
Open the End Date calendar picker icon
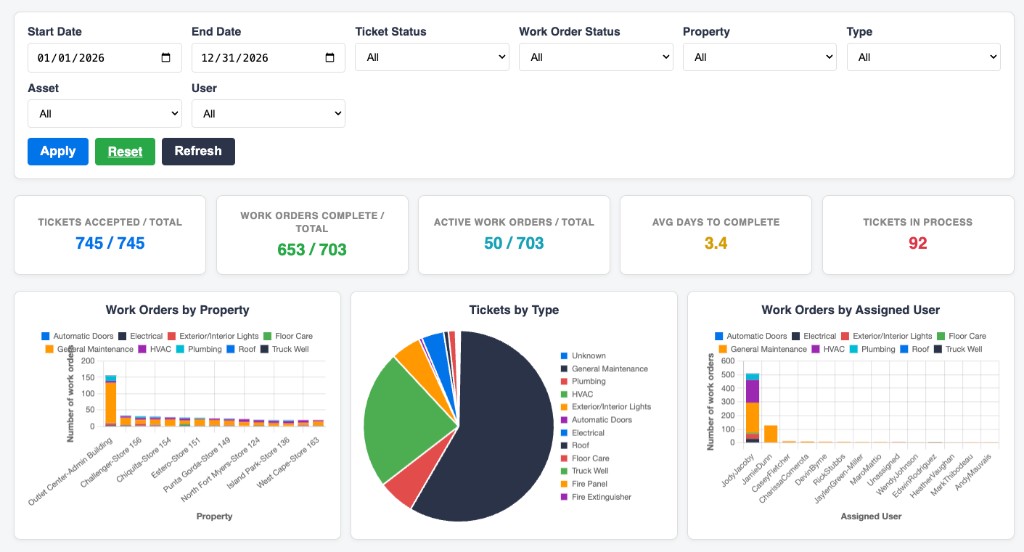tap(330, 57)
